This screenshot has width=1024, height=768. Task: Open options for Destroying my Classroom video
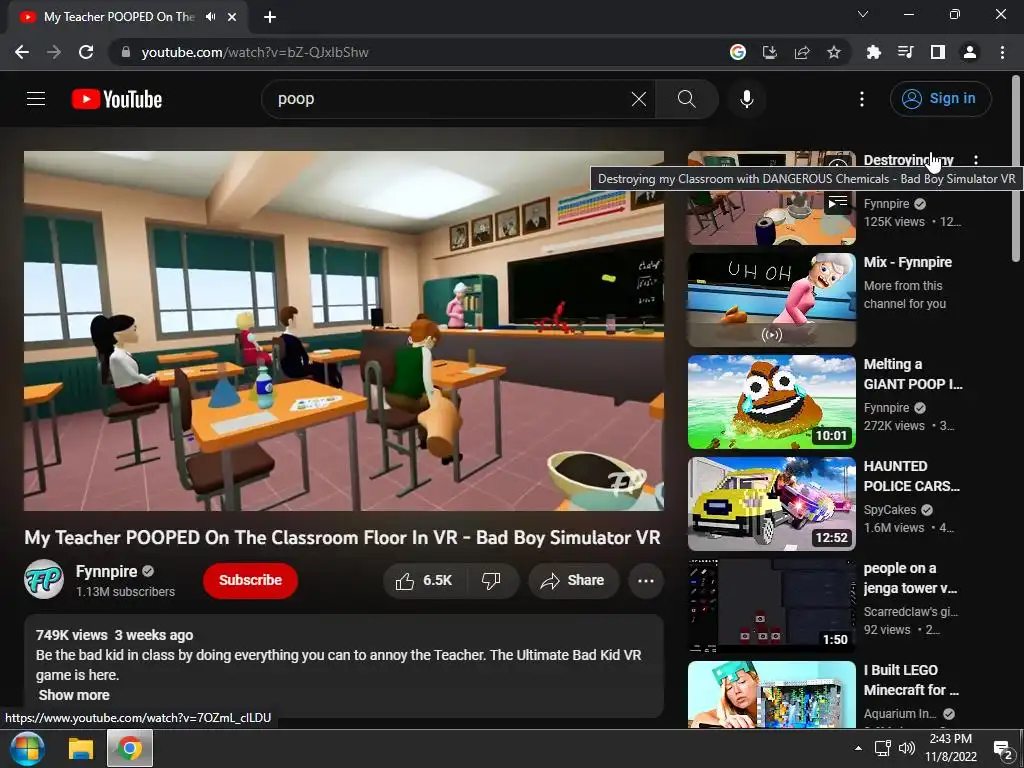pos(976,160)
